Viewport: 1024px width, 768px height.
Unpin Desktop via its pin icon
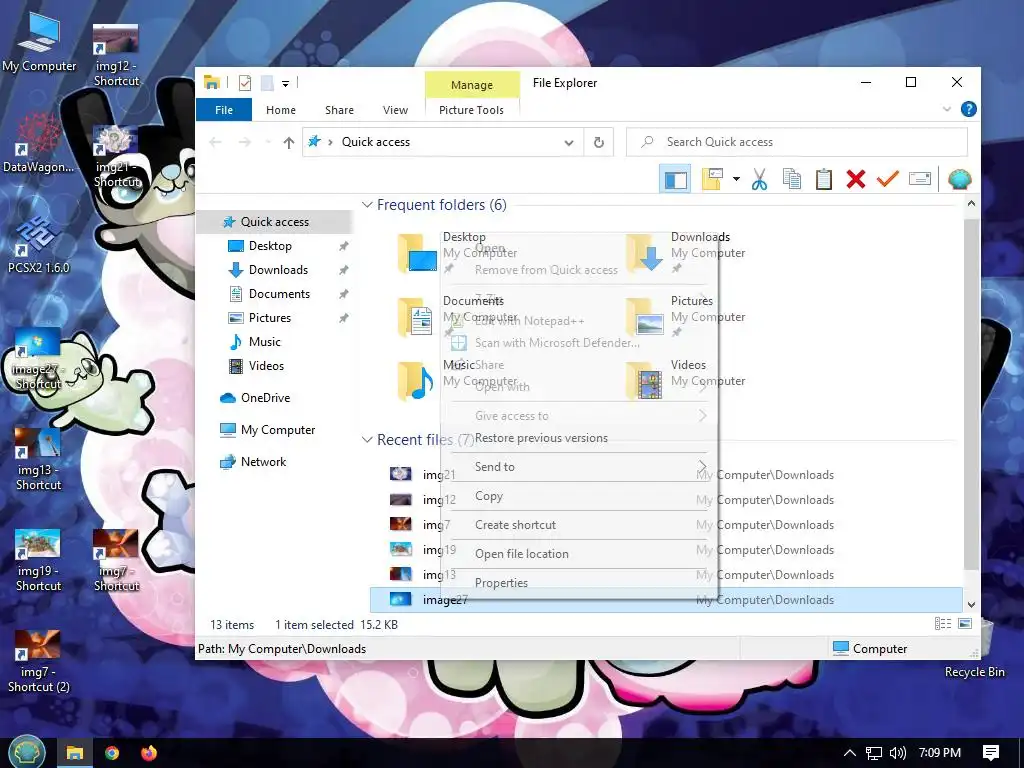[x=344, y=246]
